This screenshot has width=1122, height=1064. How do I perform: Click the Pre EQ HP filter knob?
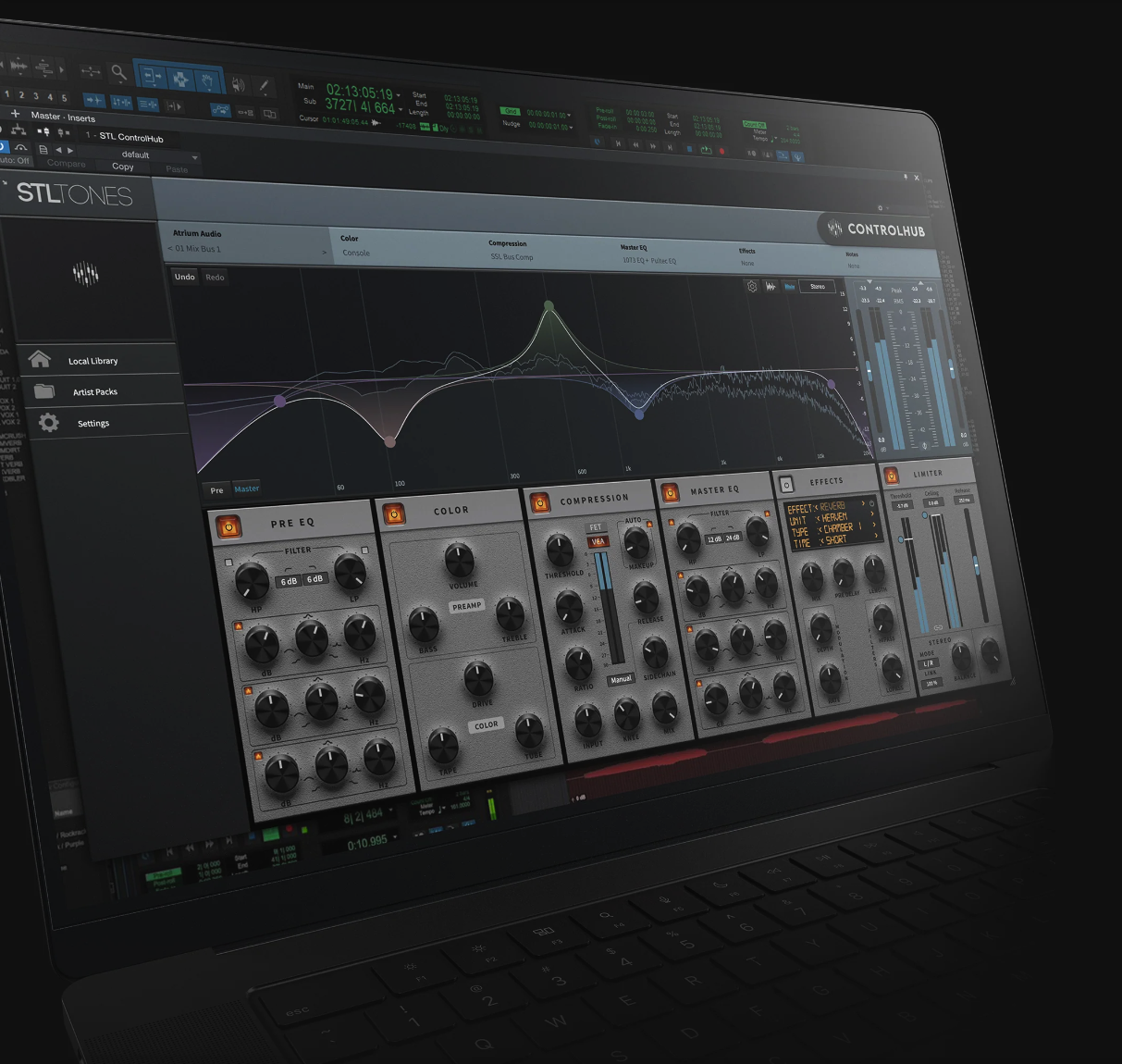252,581
